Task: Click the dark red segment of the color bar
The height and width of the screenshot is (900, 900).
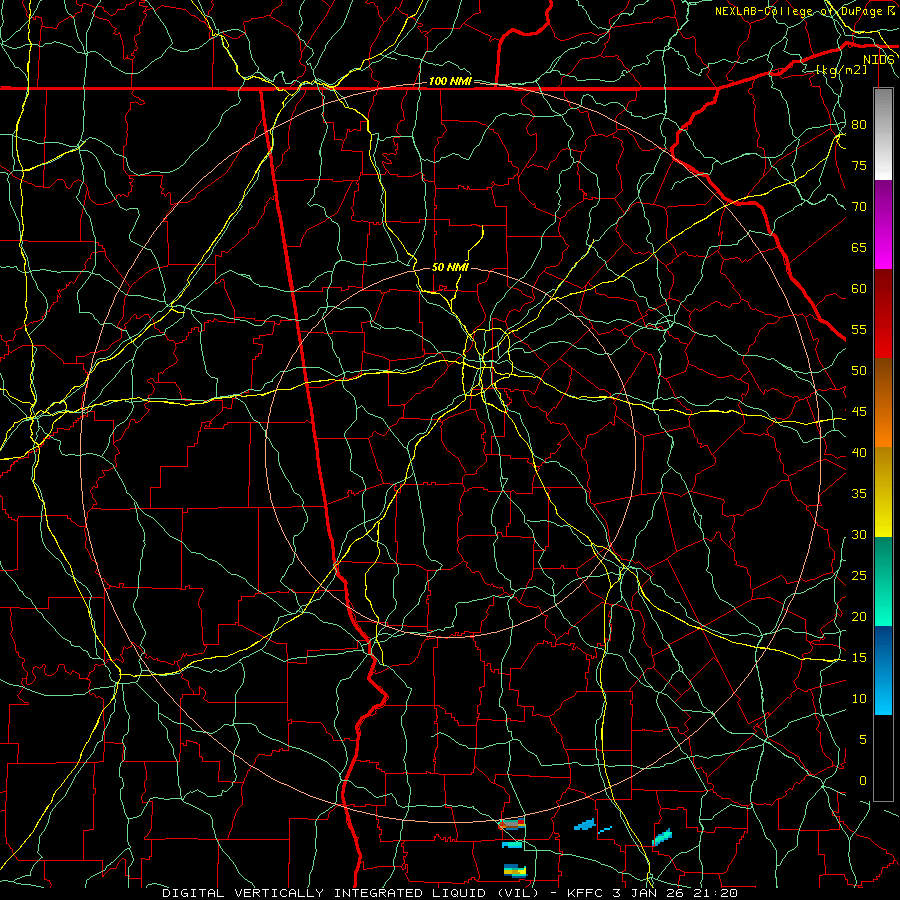Action: coord(883,313)
